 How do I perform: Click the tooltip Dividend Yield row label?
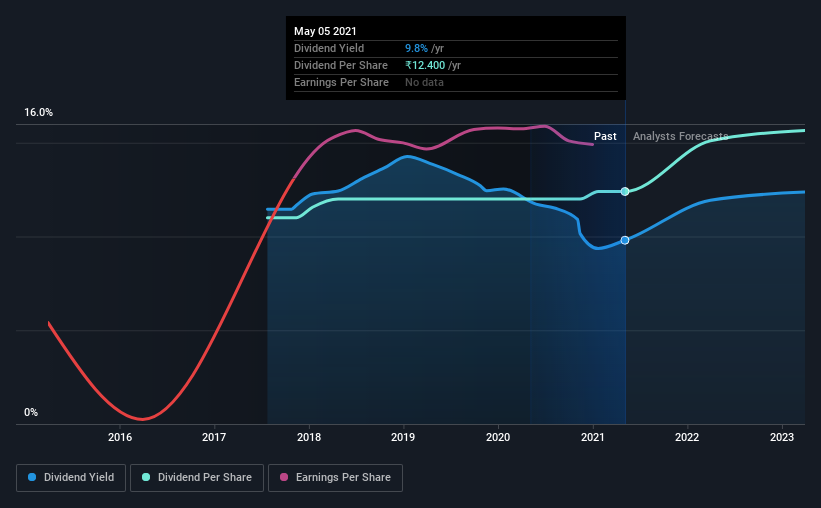[329, 48]
